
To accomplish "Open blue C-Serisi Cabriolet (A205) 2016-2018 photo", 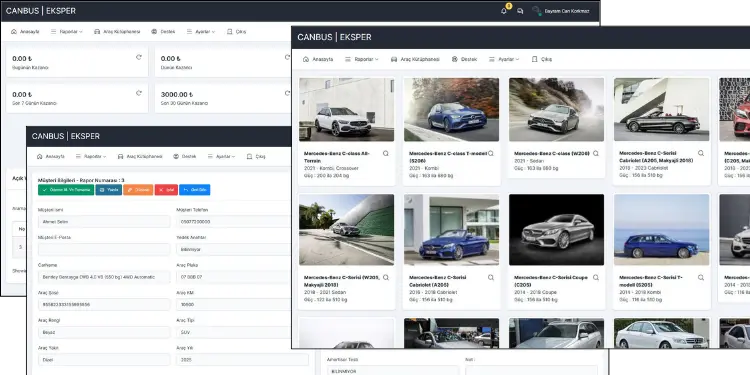I will coord(452,230).
